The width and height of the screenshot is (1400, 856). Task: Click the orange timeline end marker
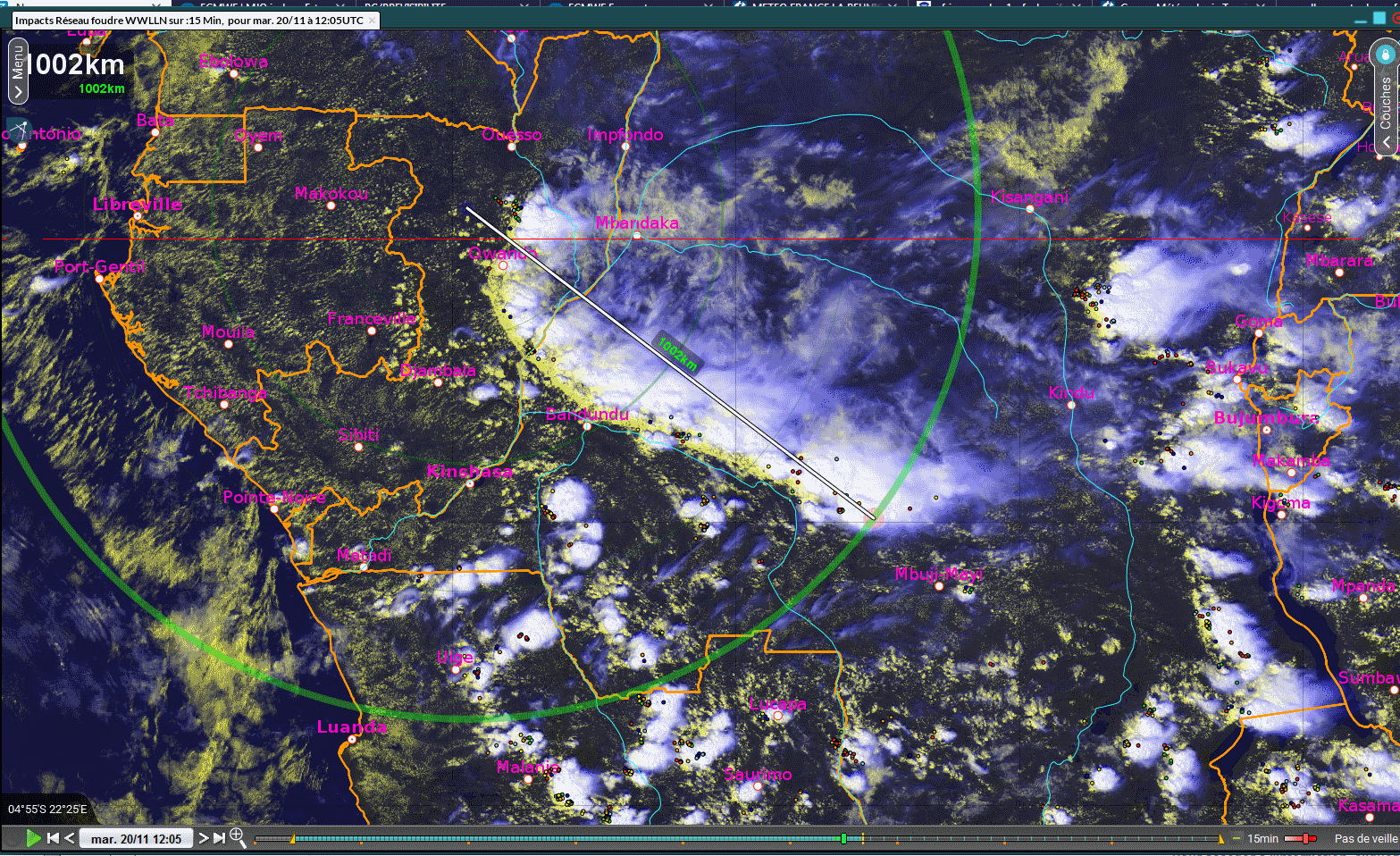click(x=1221, y=838)
